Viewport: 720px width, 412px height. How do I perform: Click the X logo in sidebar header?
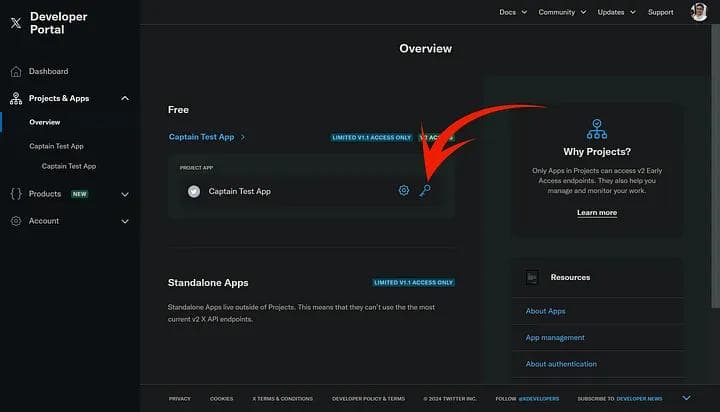pyautogui.click(x=16, y=23)
